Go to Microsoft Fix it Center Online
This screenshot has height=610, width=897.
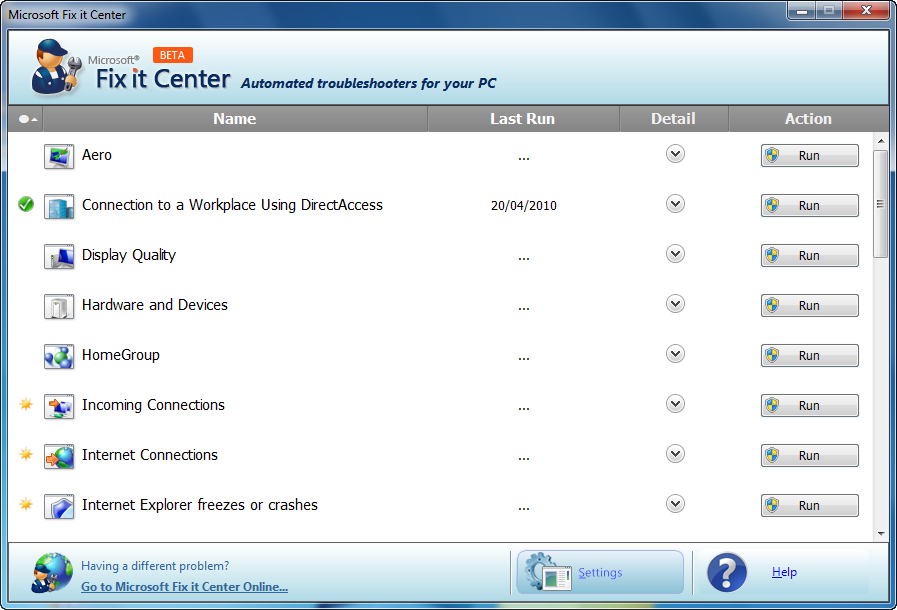pyautogui.click(x=184, y=587)
